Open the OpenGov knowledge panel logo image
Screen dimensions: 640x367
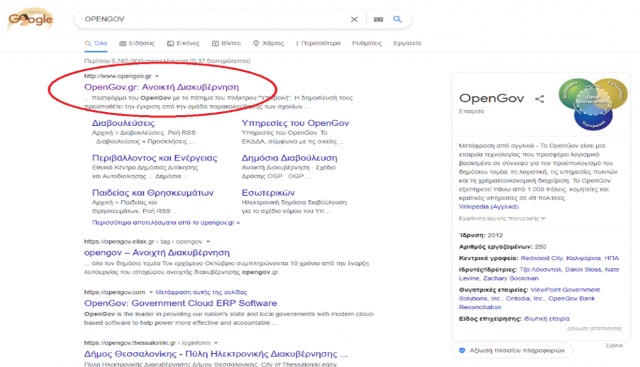[x=593, y=104]
